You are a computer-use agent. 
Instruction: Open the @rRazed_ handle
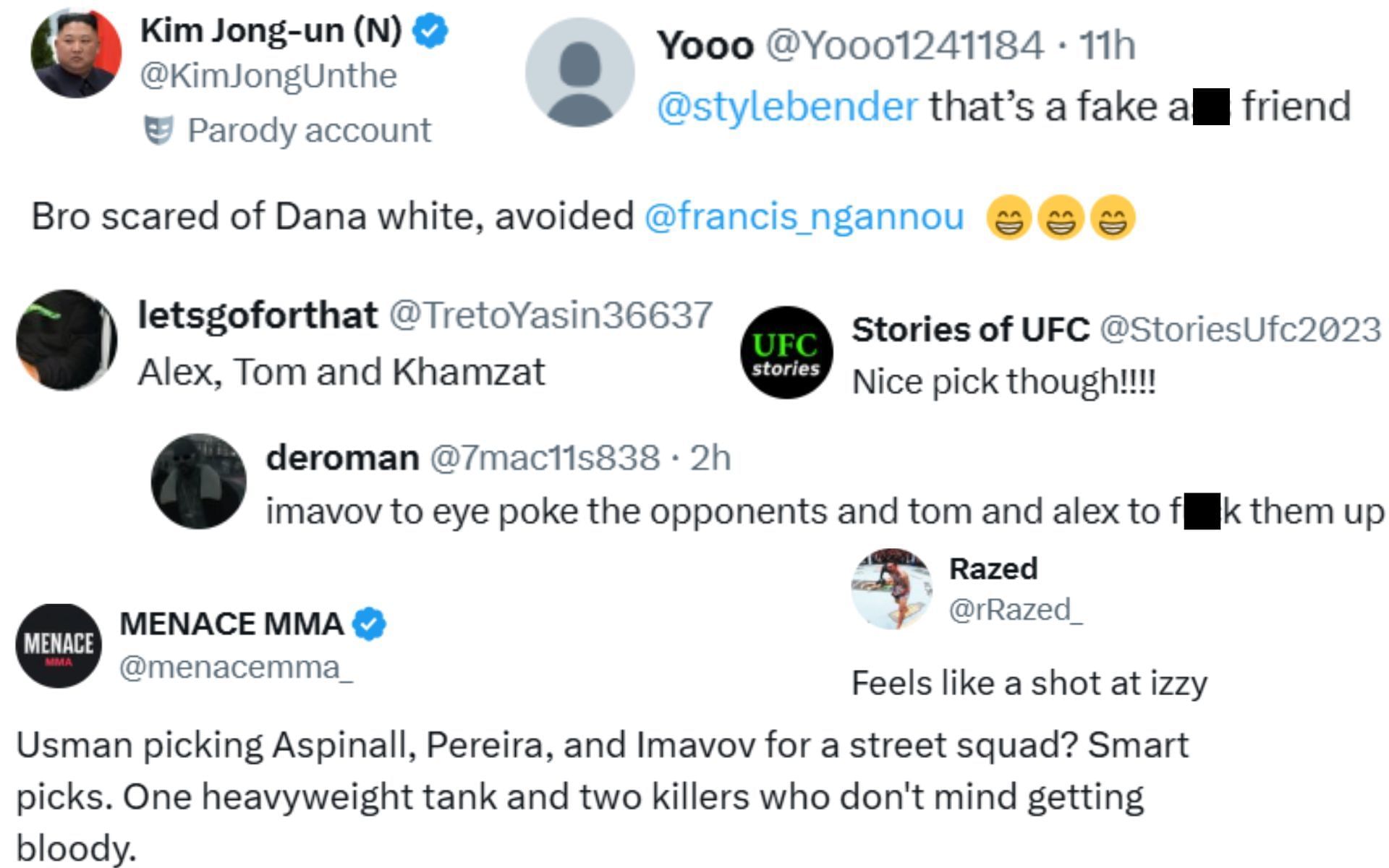(x=1015, y=610)
